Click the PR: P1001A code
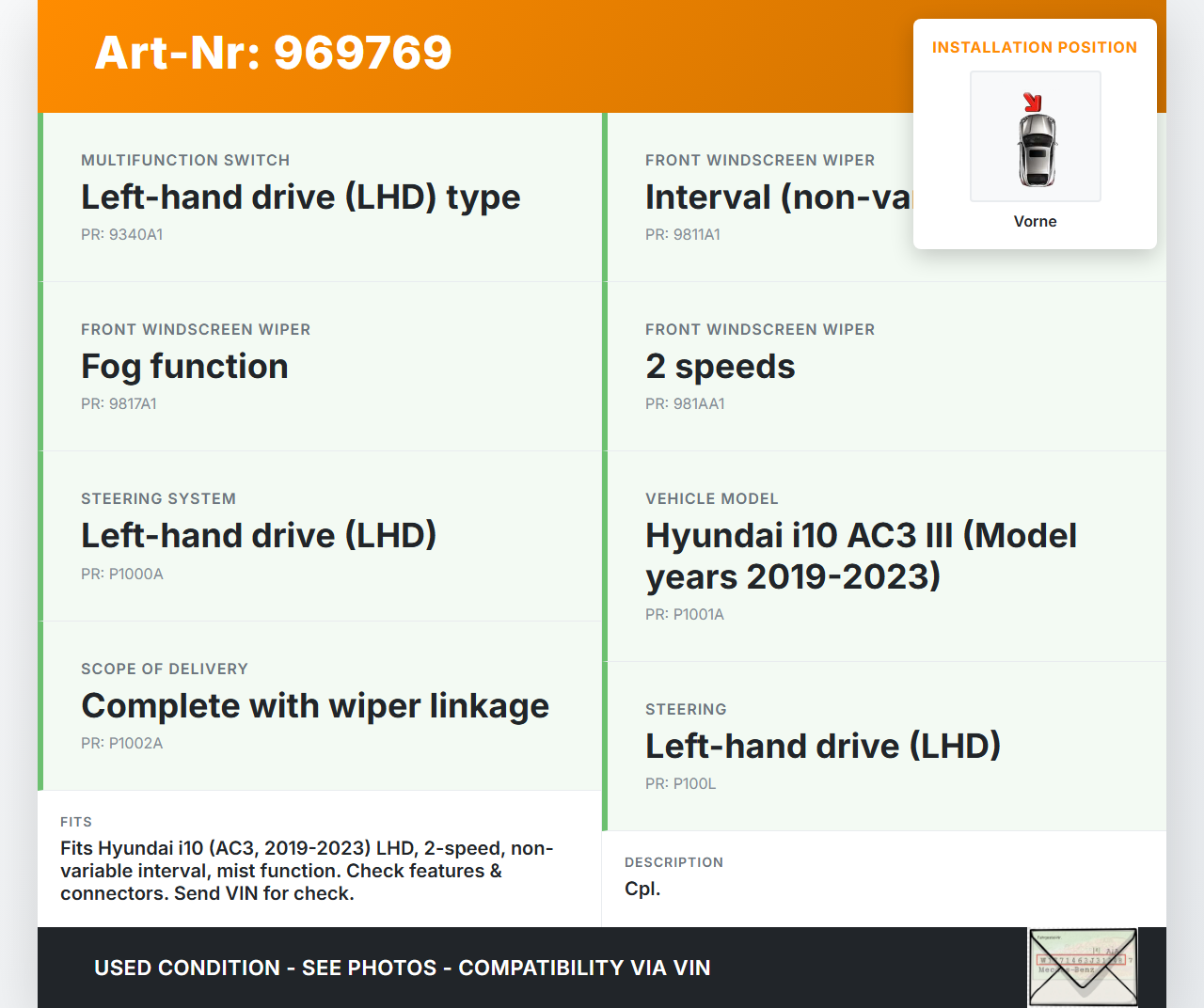 click(x=684, y=614)
